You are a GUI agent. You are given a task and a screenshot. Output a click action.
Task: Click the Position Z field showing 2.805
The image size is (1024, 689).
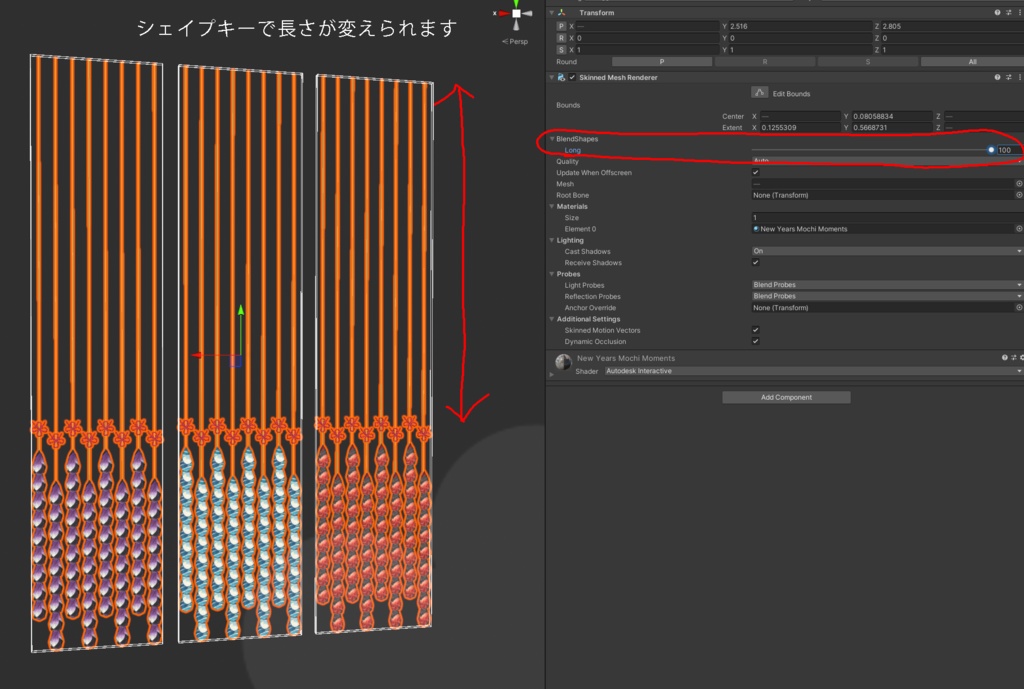tap(952, 26)
